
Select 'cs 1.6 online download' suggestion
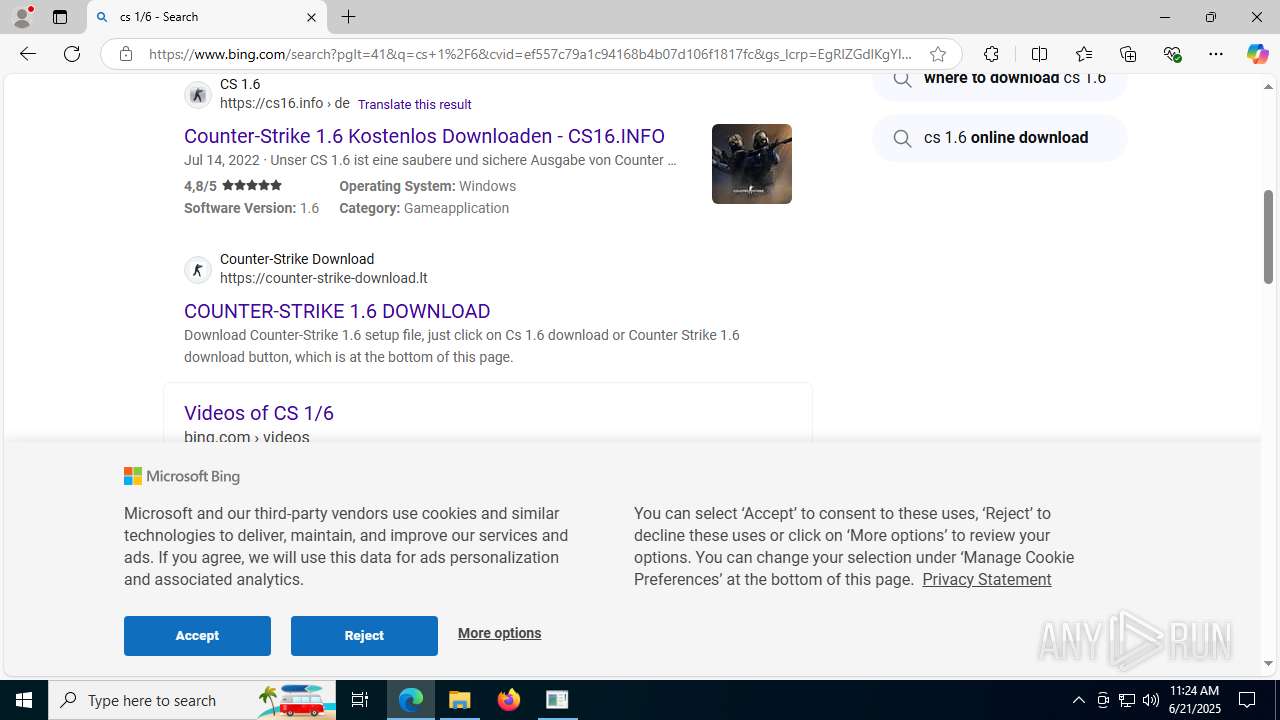[1000, 138]
